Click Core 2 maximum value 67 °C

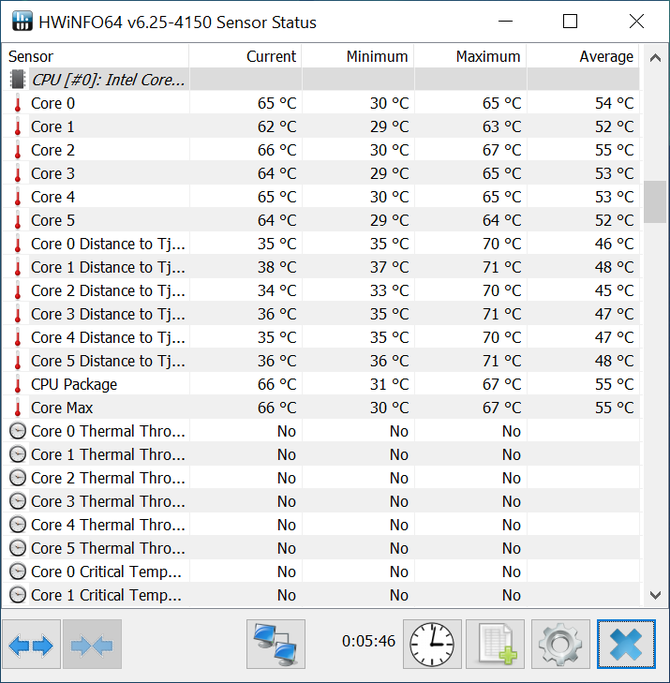point(501,150)
